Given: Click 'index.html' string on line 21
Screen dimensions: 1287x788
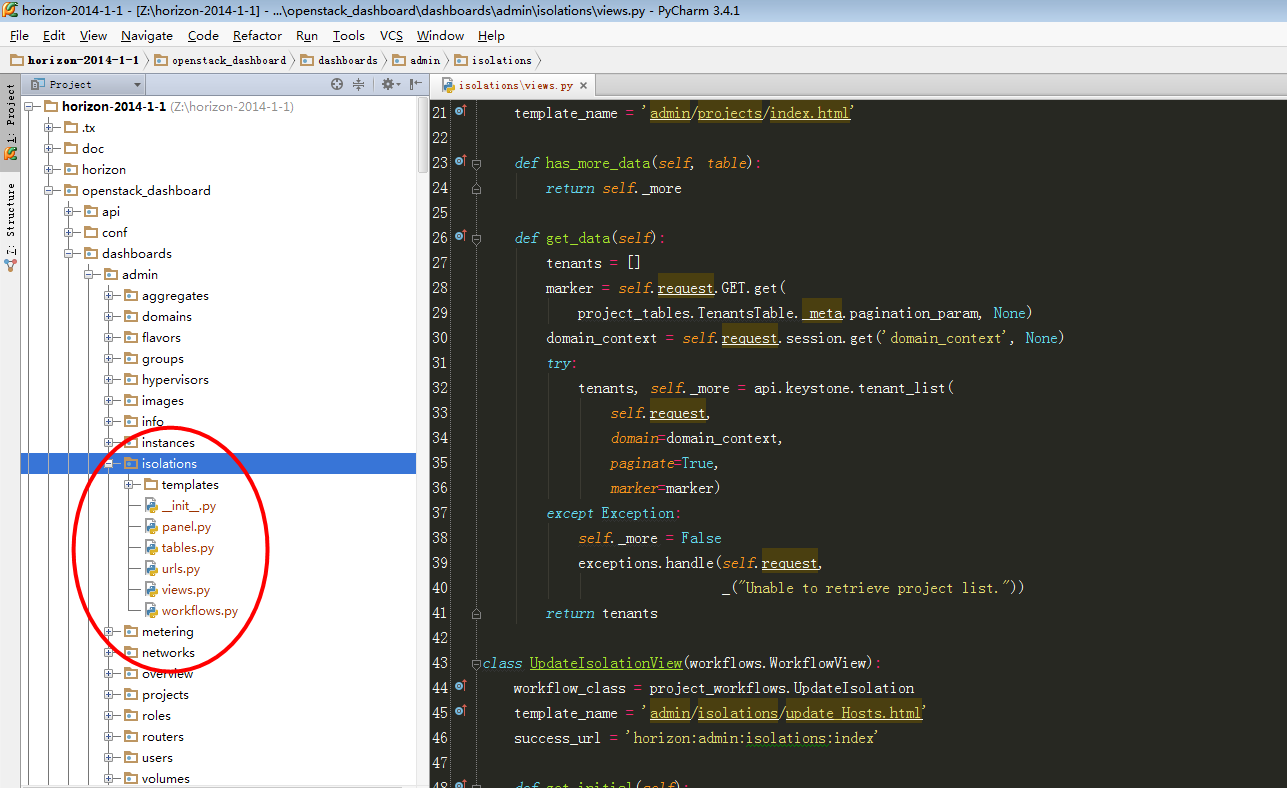Looking at the screenshot, I should coord(811,113).
